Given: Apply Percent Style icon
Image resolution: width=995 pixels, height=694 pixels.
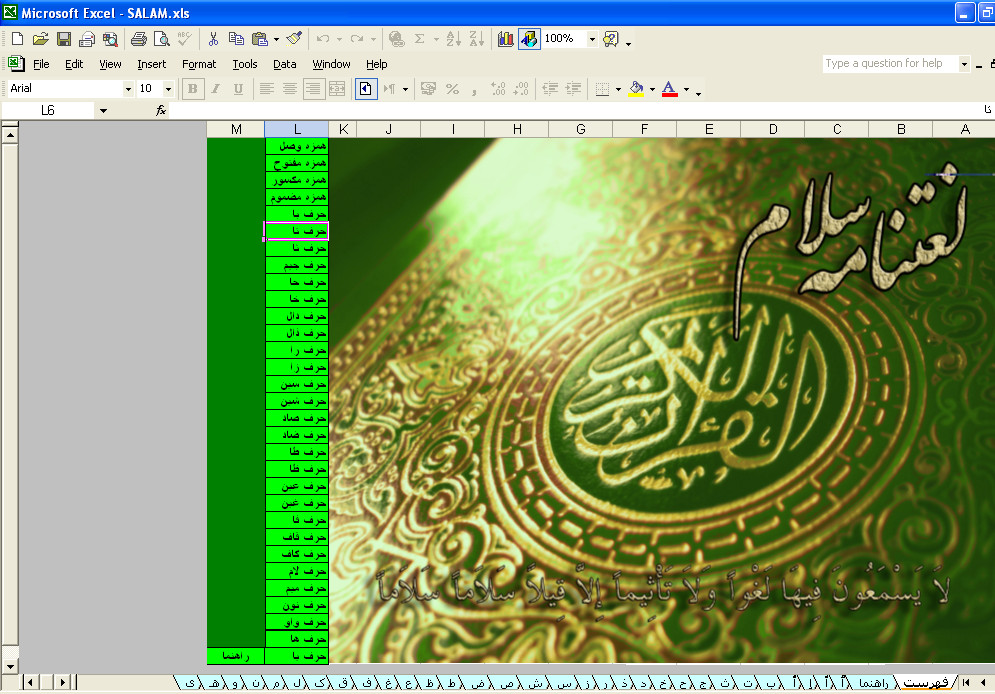Looking at the screenshot, I should coord(452,89).
